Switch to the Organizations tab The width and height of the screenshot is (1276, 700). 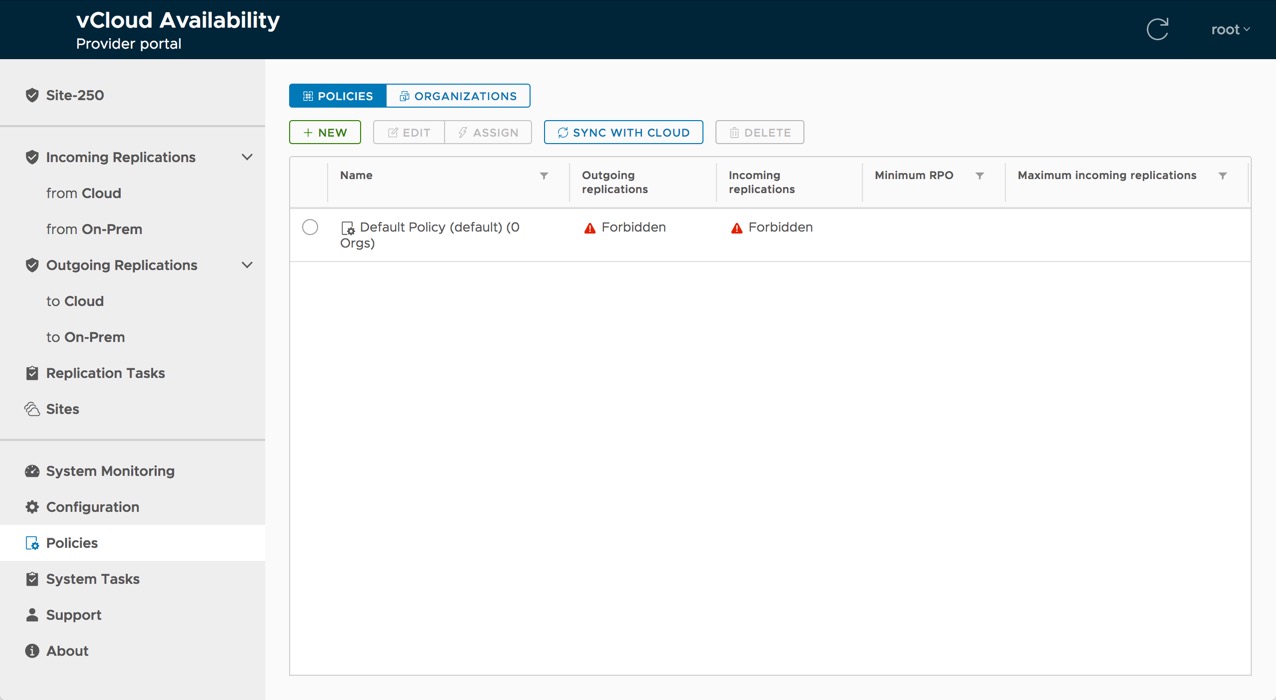pos(458,96)
